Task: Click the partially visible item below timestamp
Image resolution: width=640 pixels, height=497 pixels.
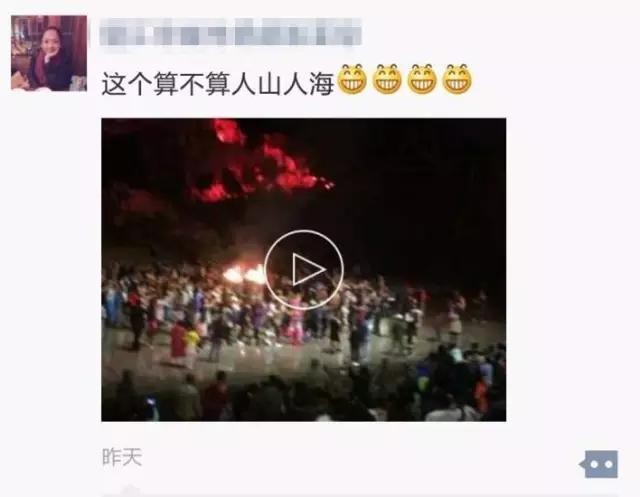Action: [x=129, y=491]
